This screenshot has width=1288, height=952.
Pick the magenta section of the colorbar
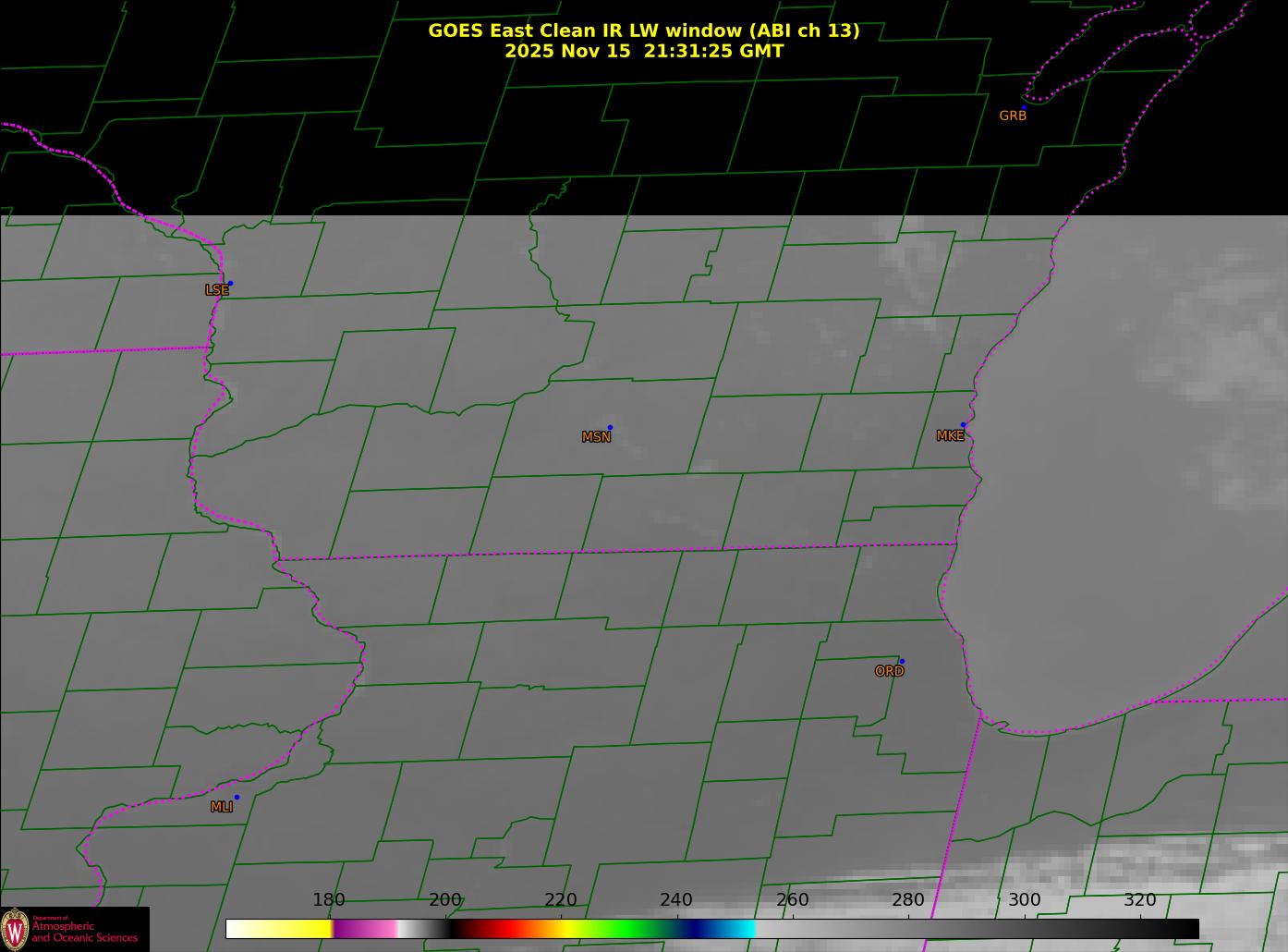pos(365,929)
